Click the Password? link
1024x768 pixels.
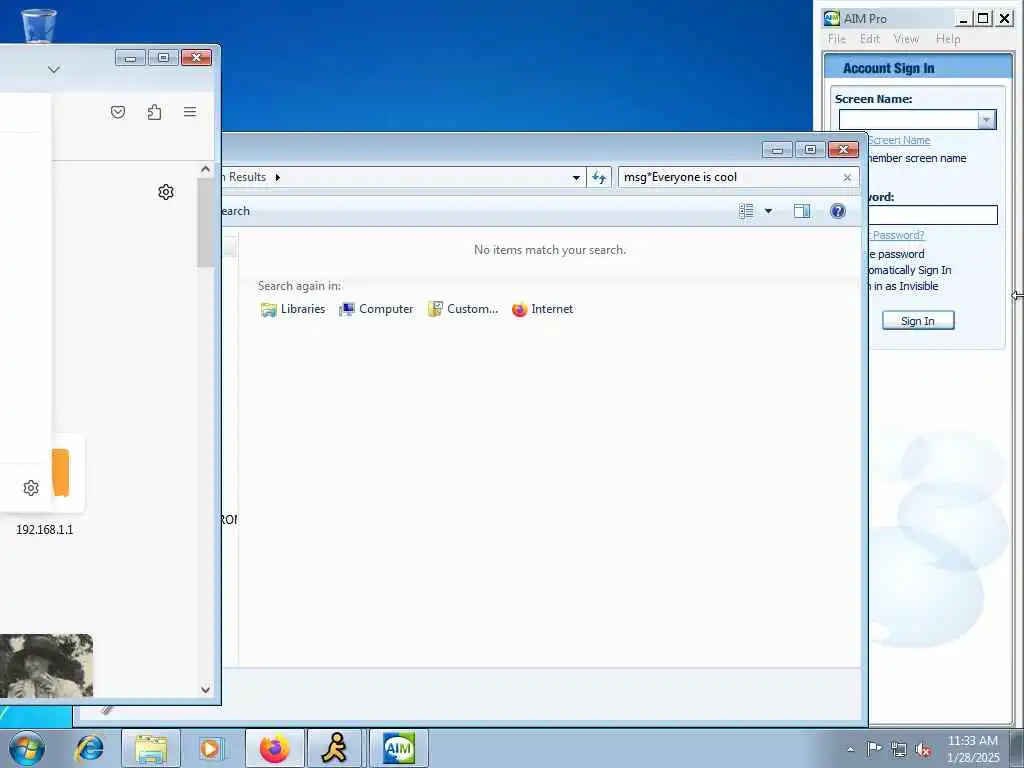point(898,235)
